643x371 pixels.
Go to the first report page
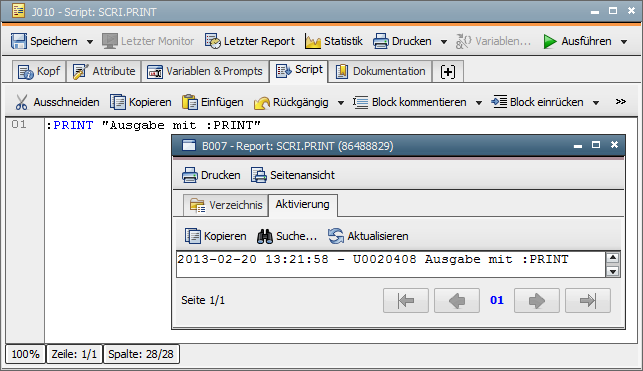[406, 300]
